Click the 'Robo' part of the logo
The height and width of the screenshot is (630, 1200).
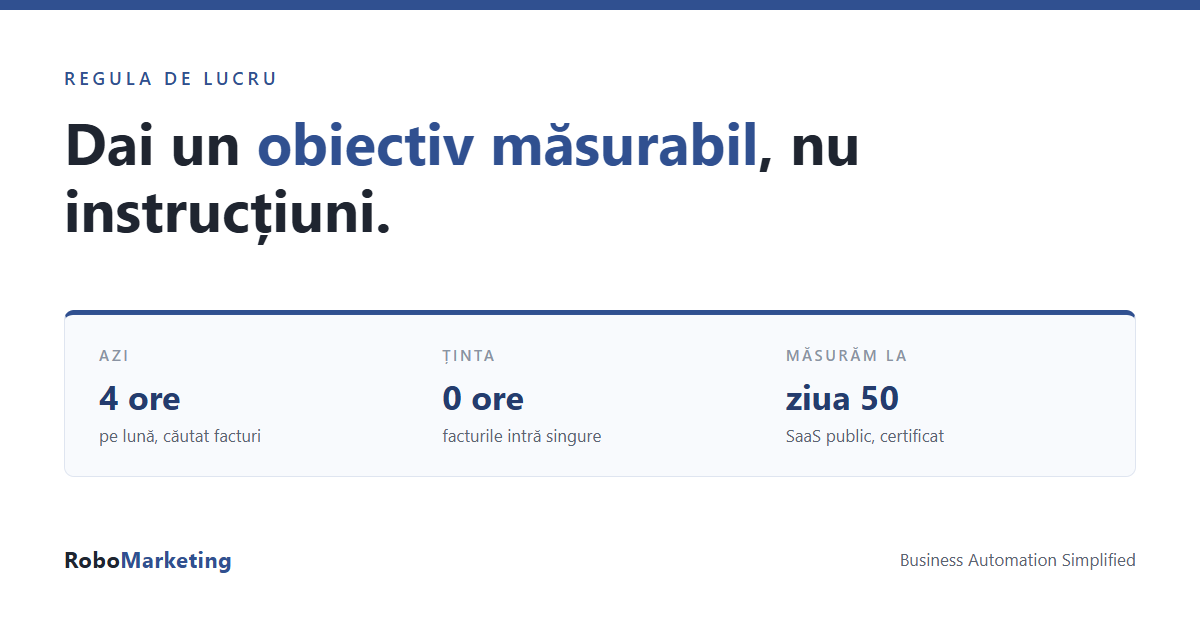(93, 561)
